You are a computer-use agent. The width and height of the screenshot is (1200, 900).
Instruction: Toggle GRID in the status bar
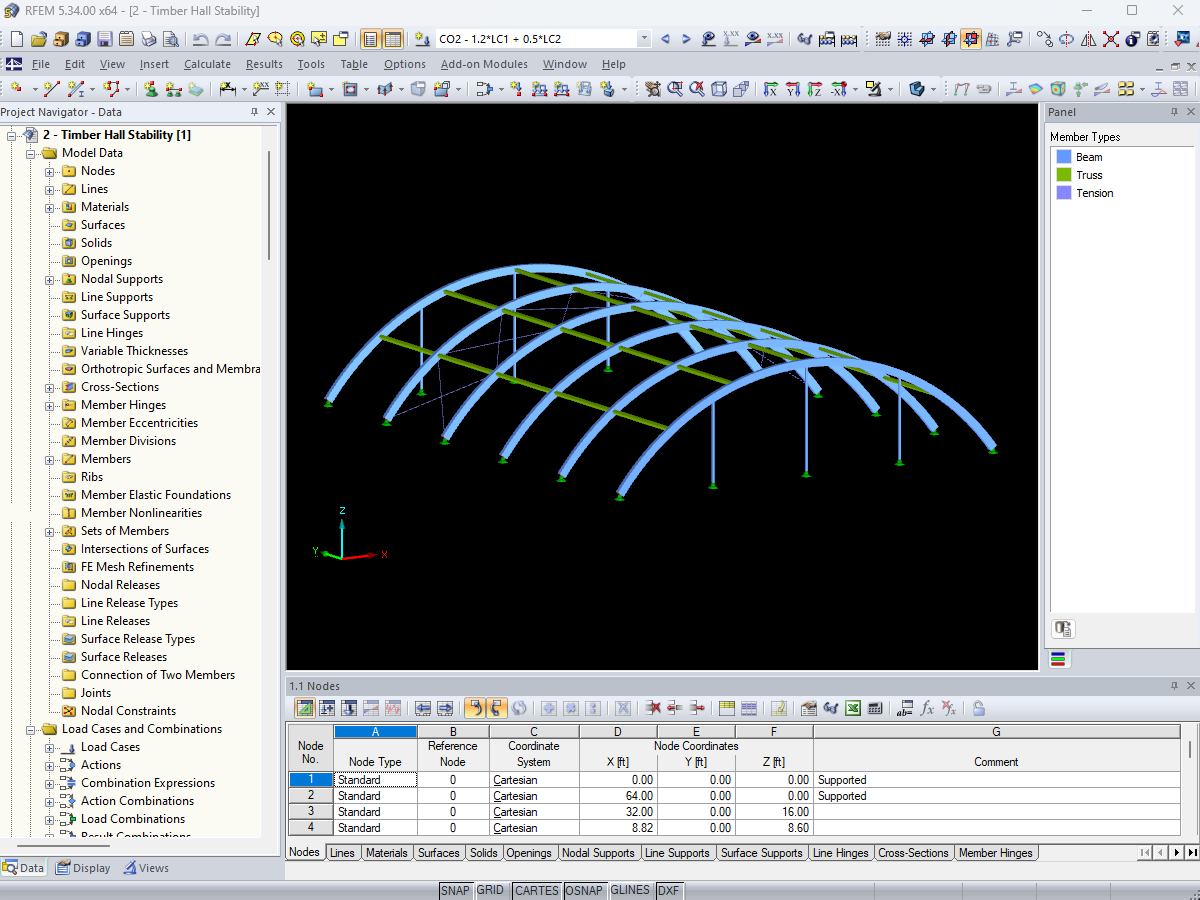(x=490, y=890)
